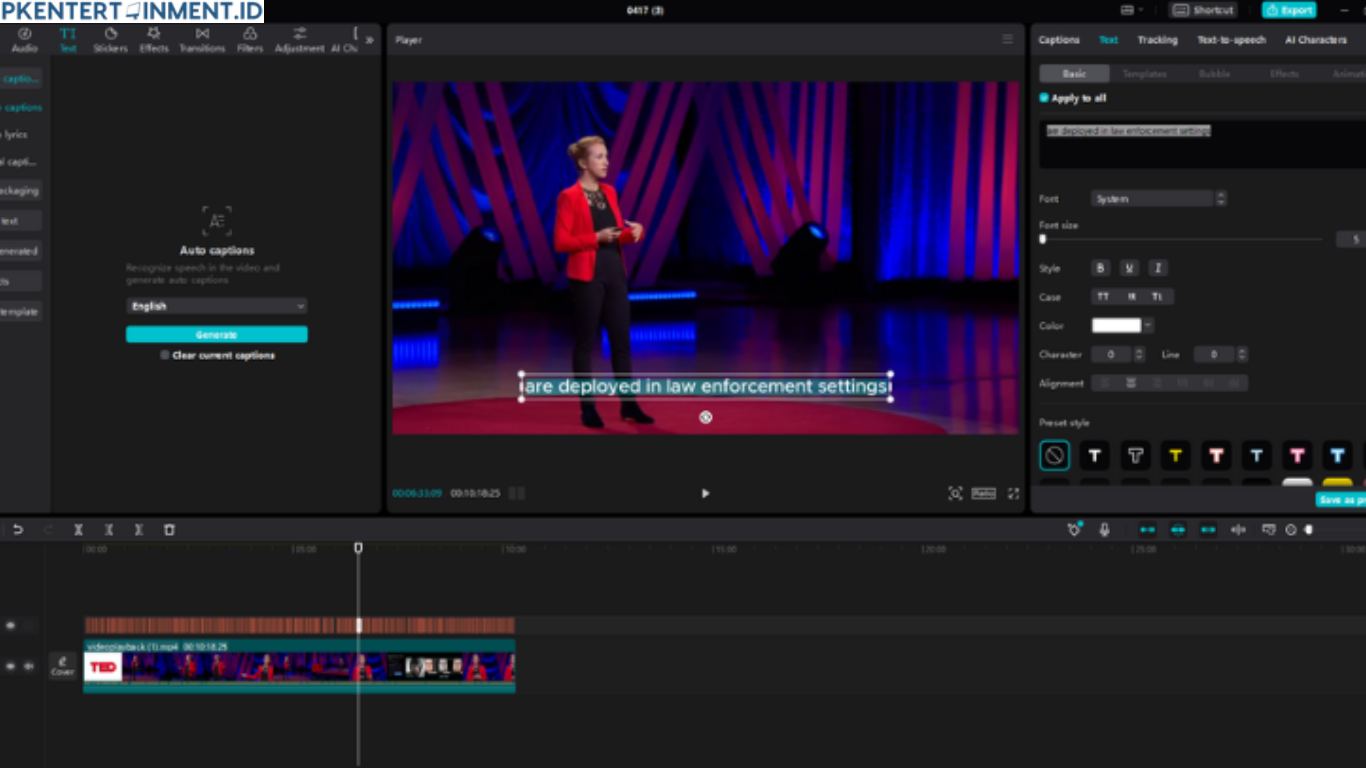1366x768 pixels.
Task: Toggle visibility eye of the caption track
Action: (11, 626)
